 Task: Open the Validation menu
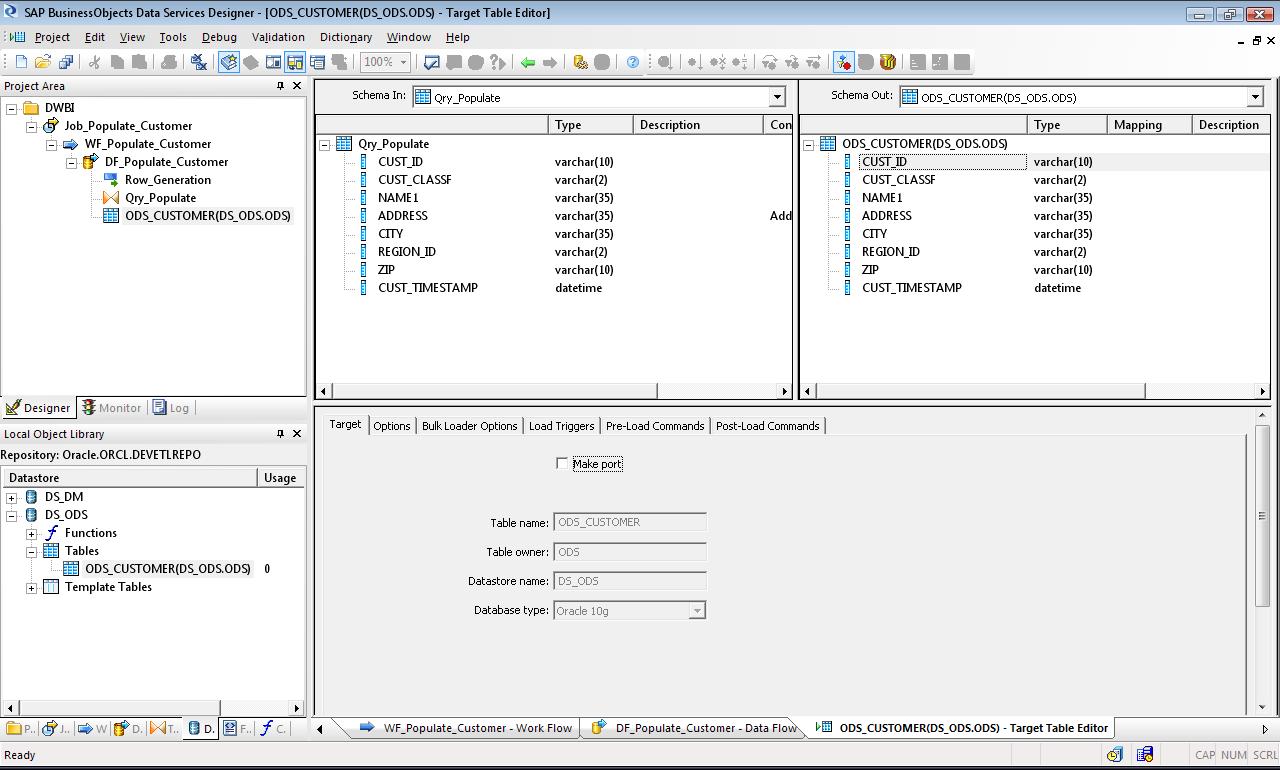click(x=278, y=37)
